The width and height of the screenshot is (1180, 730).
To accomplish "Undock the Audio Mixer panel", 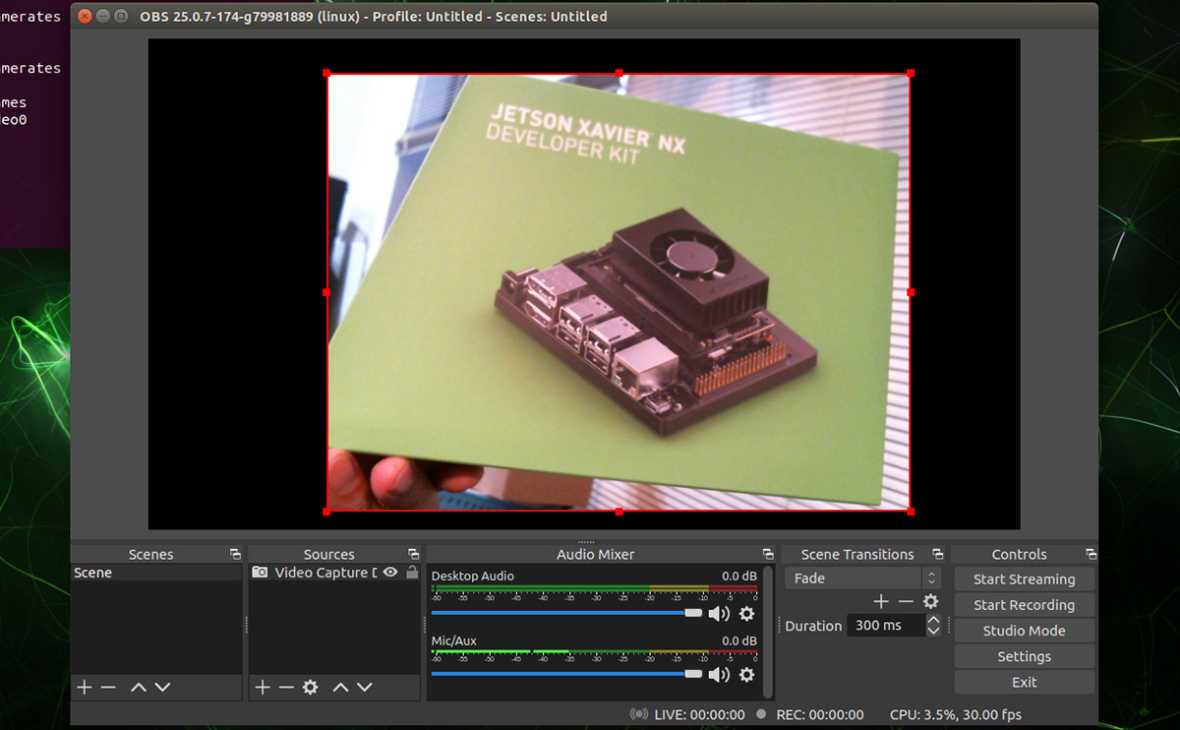I will pyautogui.click(x=768, y=554).
